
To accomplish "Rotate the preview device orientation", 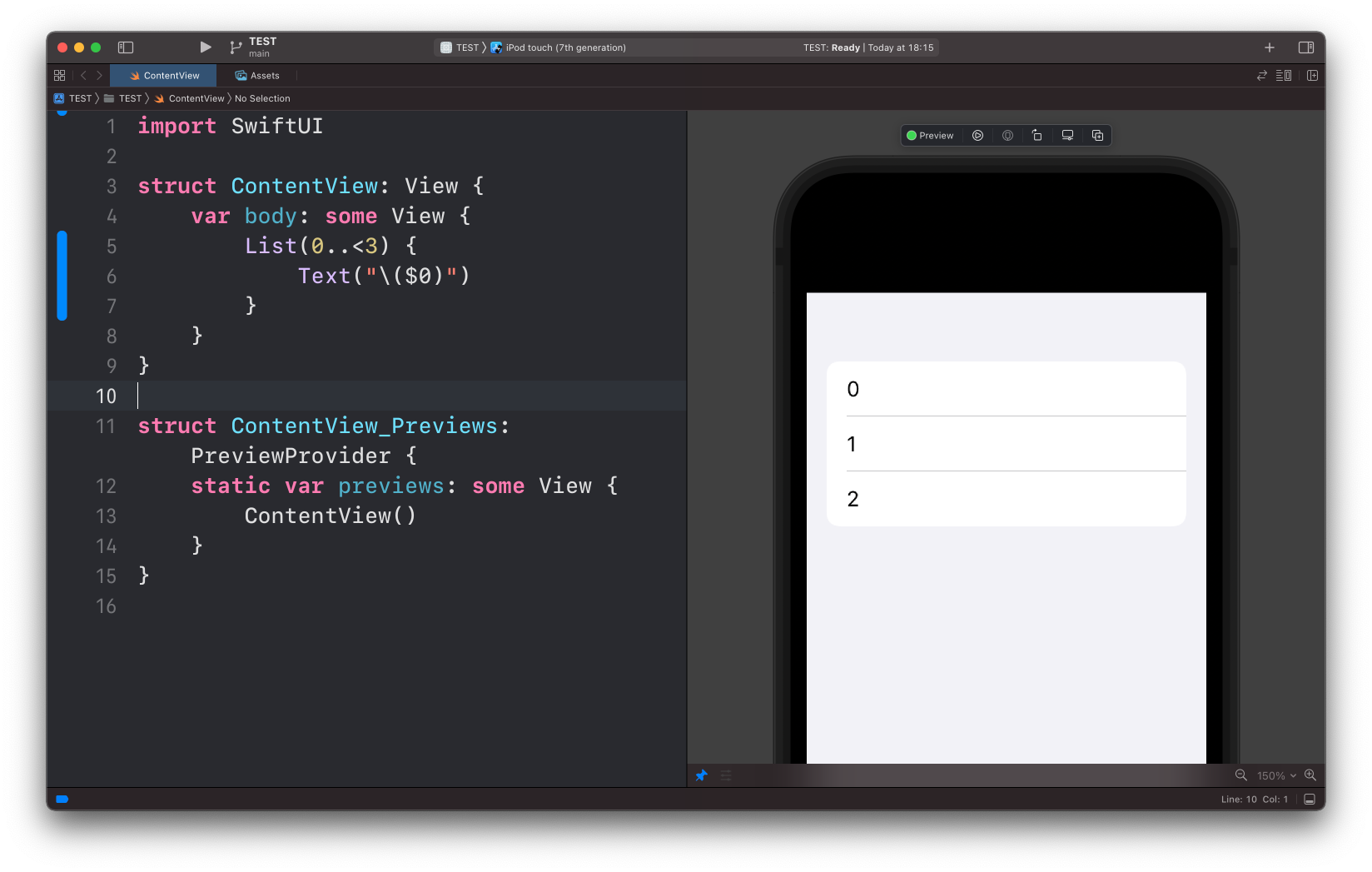I will 1036,136.
